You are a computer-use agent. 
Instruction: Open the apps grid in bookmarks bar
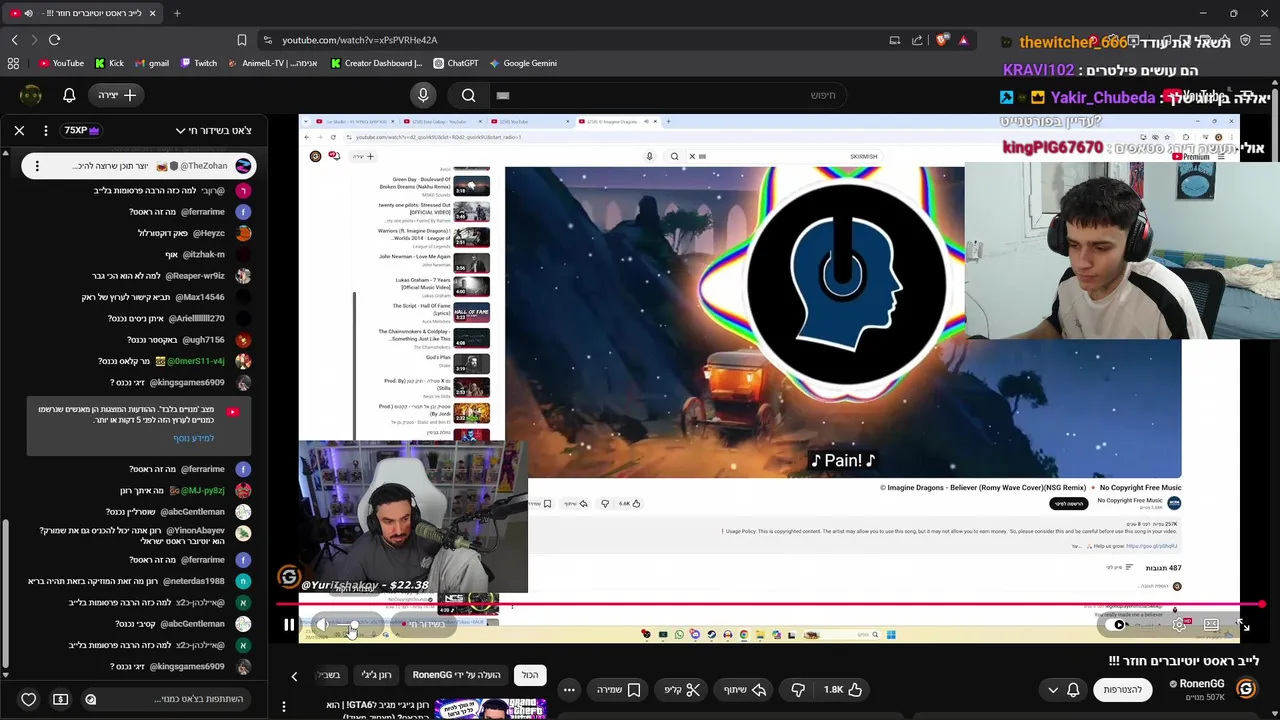pyautogui.click(x=13, y=63)
